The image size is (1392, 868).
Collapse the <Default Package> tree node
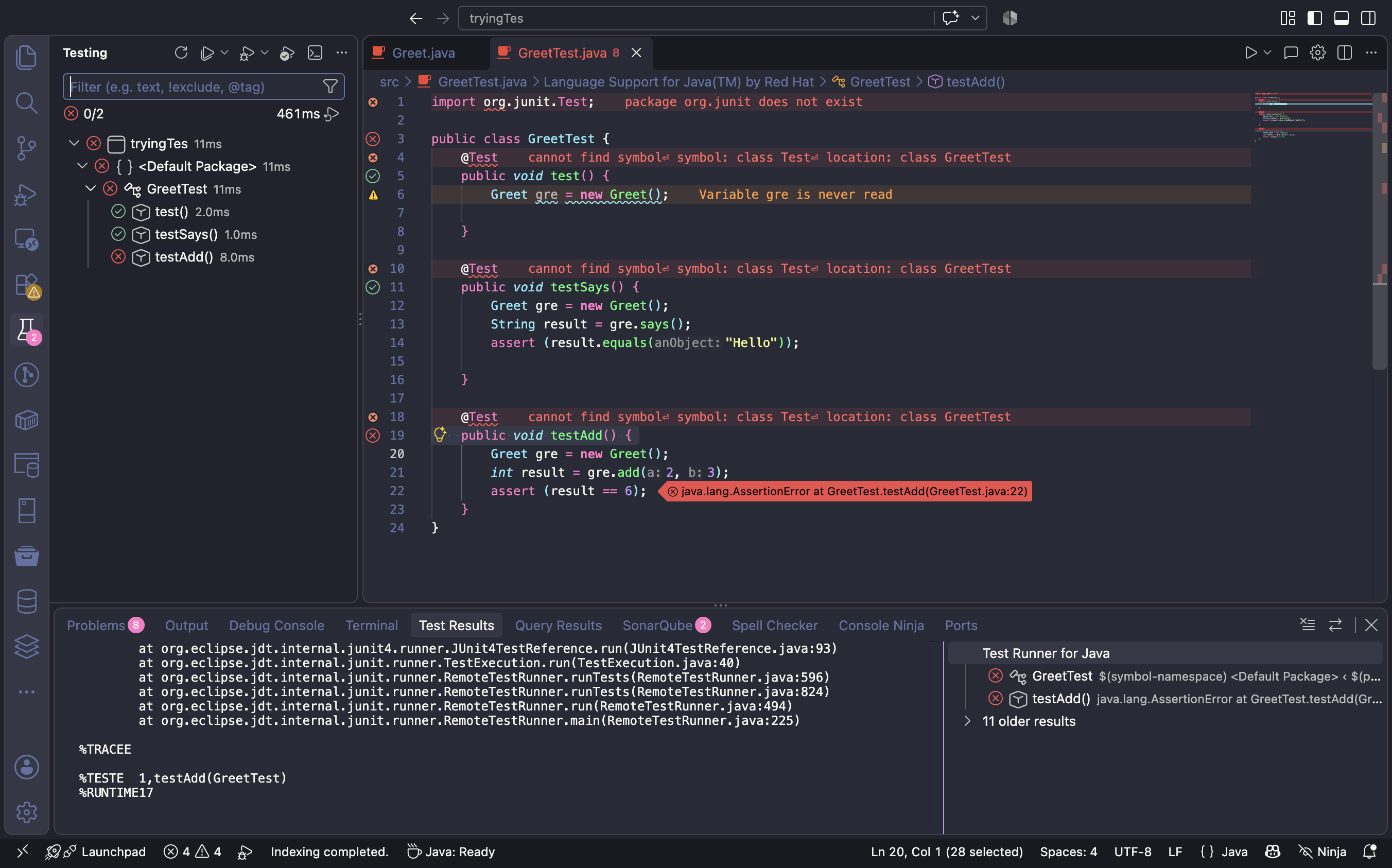(82, 166)
